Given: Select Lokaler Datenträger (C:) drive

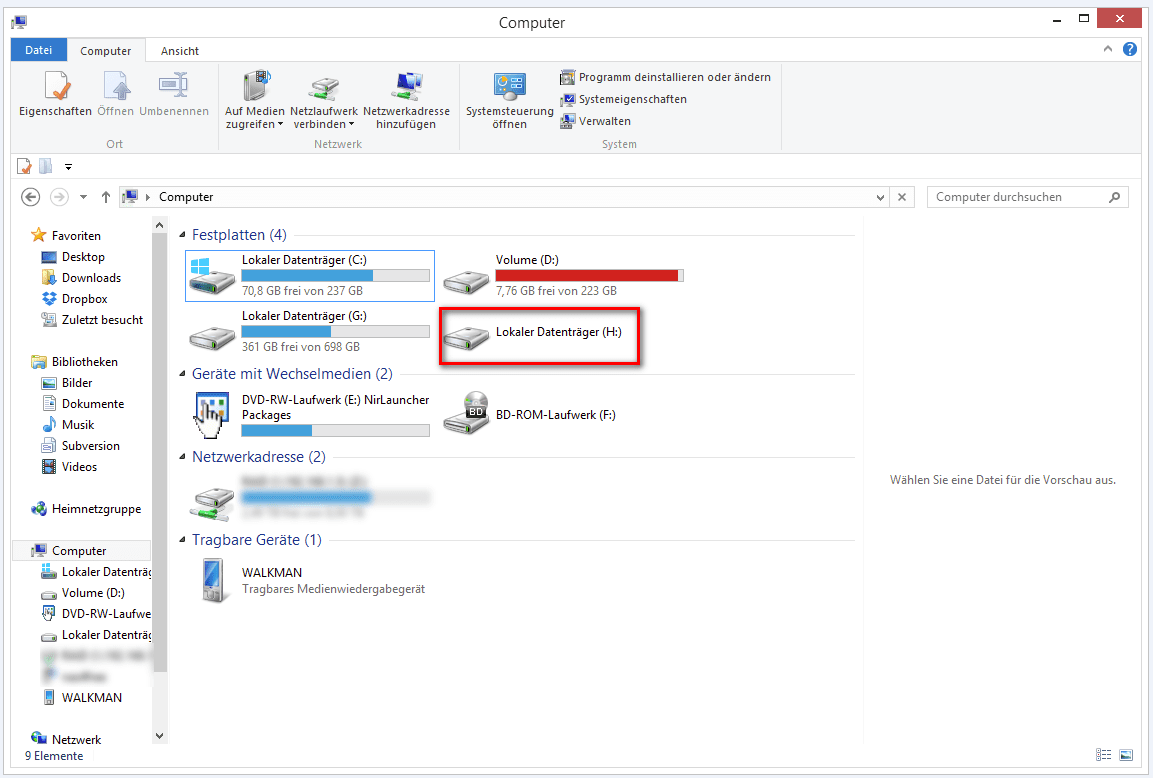Looking at the screenshot, I should 310,276.
